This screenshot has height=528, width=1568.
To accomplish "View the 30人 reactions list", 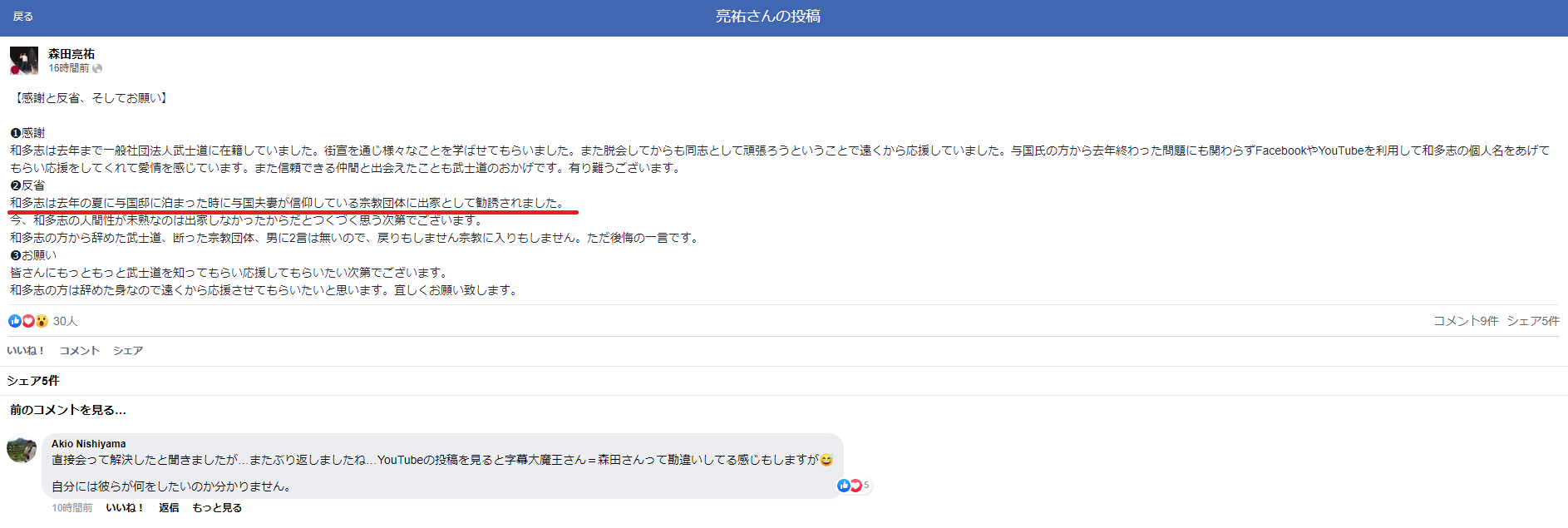I will click(65, 321).
